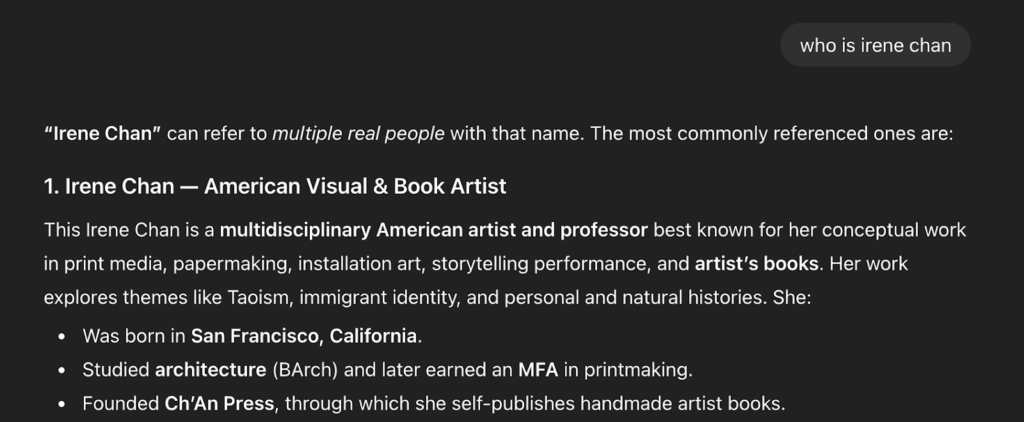
Task: Click bold text "multidisciplinary American artist and professor"
Action: point(433,230)
